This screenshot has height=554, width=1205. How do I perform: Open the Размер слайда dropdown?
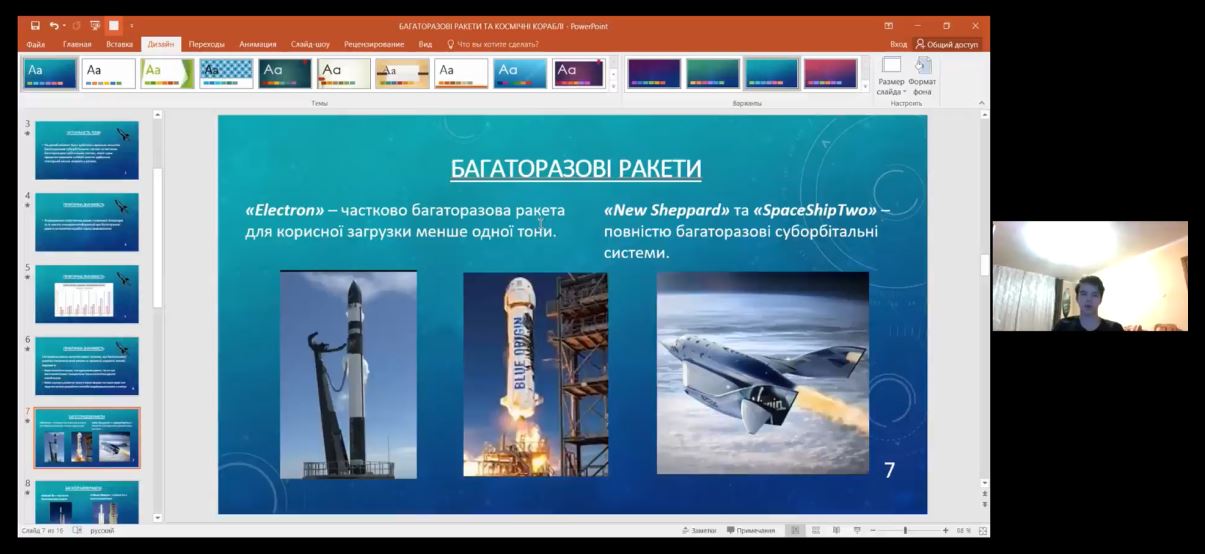(890, 77)
